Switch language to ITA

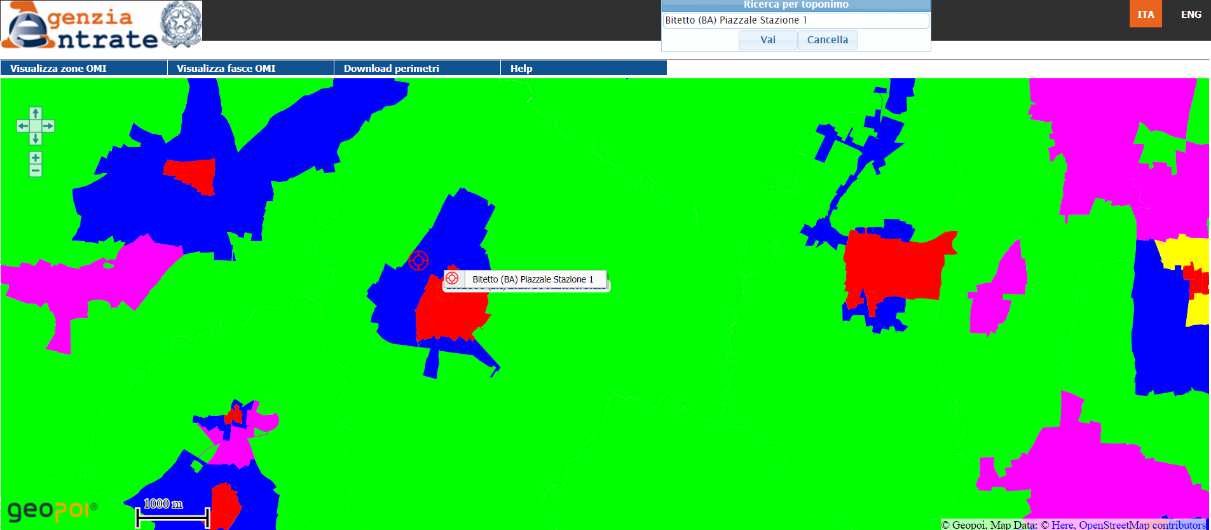pos(1145,14)
